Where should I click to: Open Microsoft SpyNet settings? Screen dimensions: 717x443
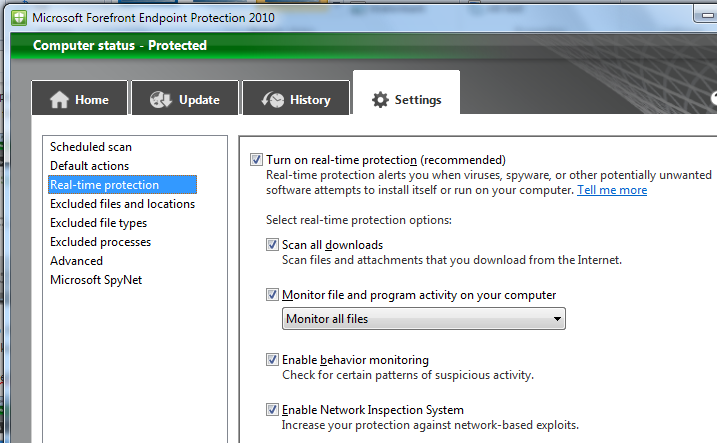pyautogui.click(x=96, y=280)
